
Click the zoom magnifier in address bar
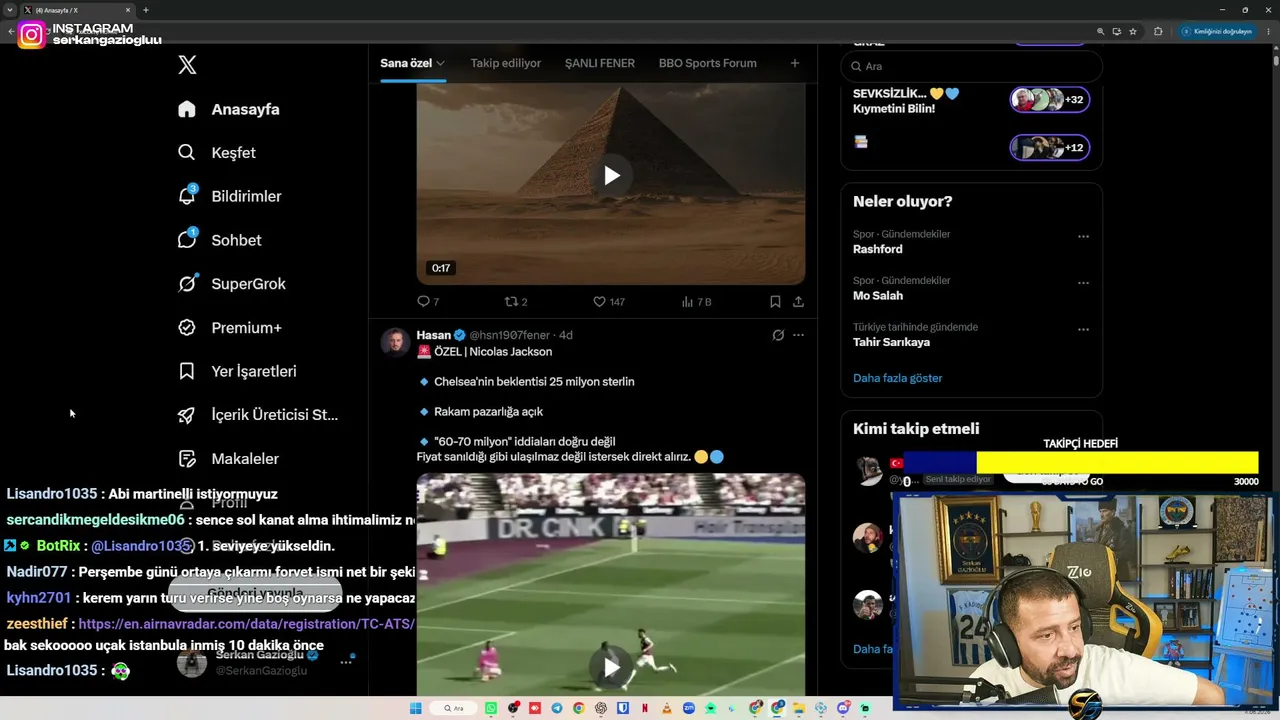pyautogui.click(x=1100, y=31)
